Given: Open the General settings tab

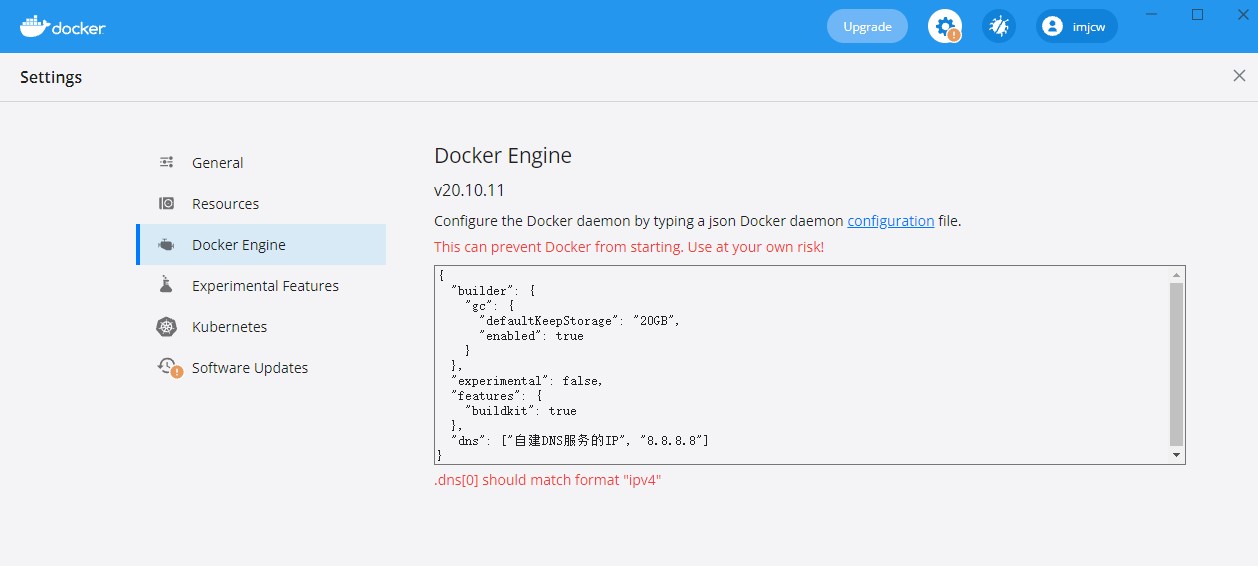Looking at the screenshot, I should point(261,163).
